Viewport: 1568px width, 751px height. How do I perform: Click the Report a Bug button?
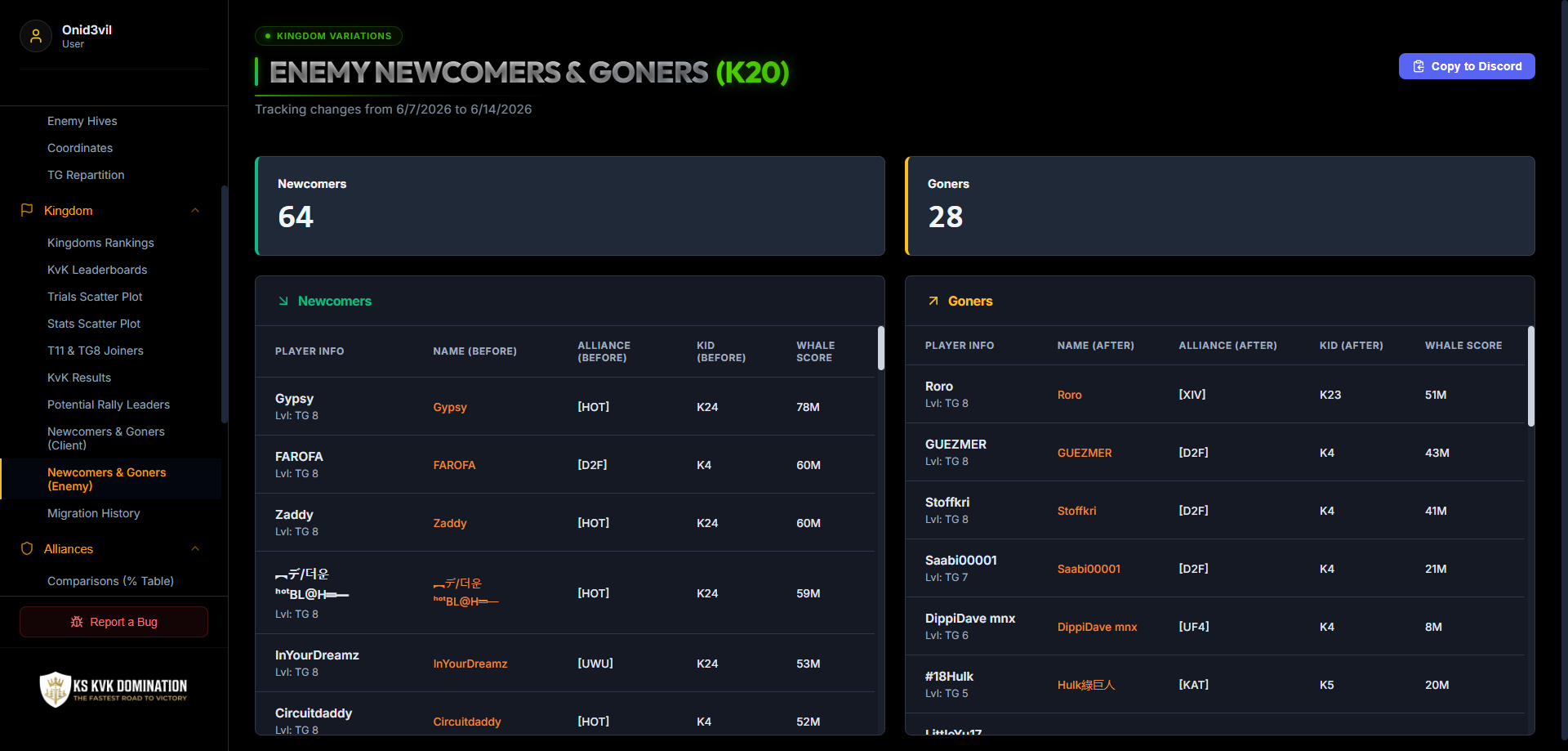pos(114,622)
